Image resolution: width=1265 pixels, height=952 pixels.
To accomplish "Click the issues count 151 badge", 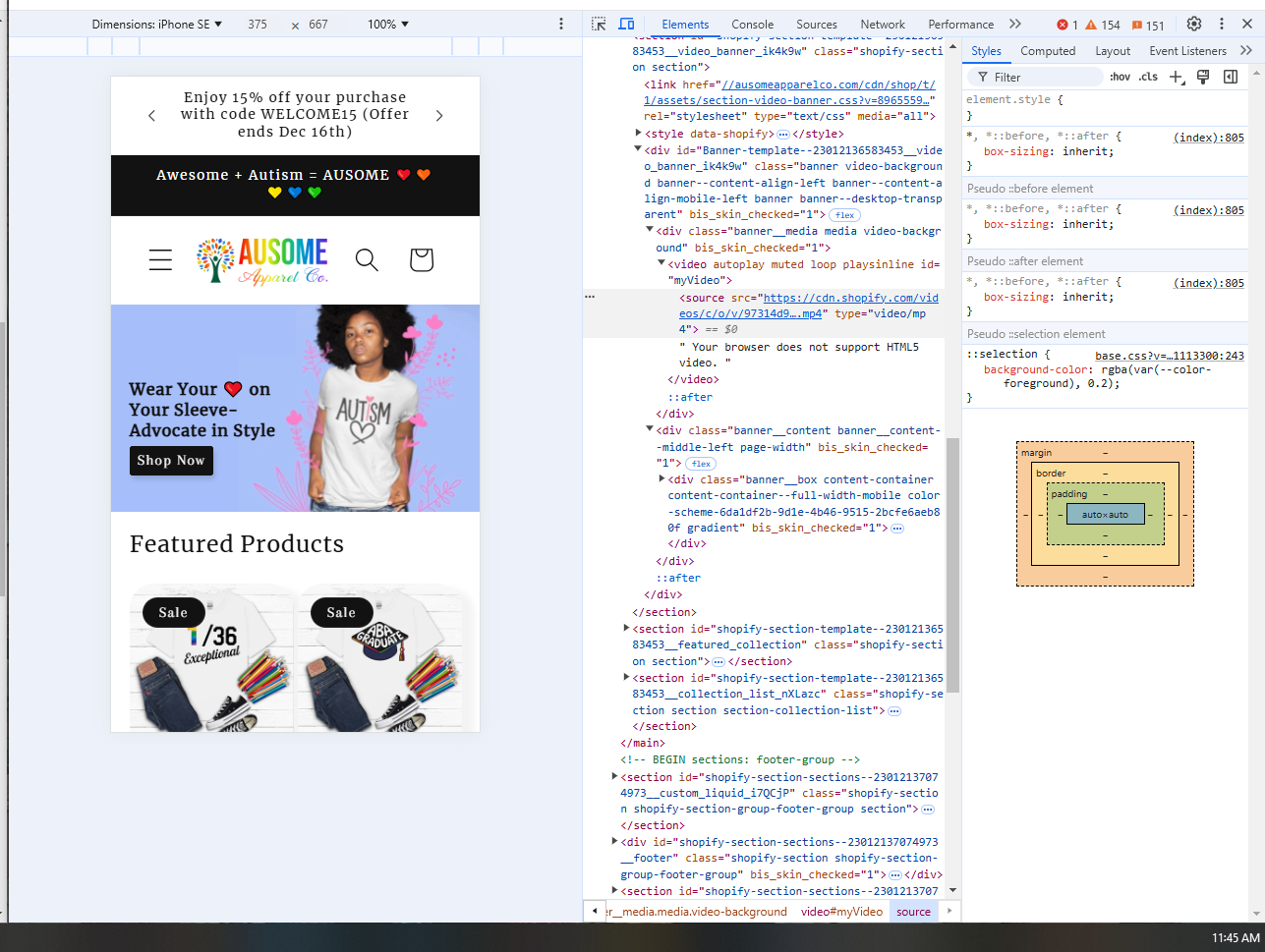I will [x=1148, y=25].
